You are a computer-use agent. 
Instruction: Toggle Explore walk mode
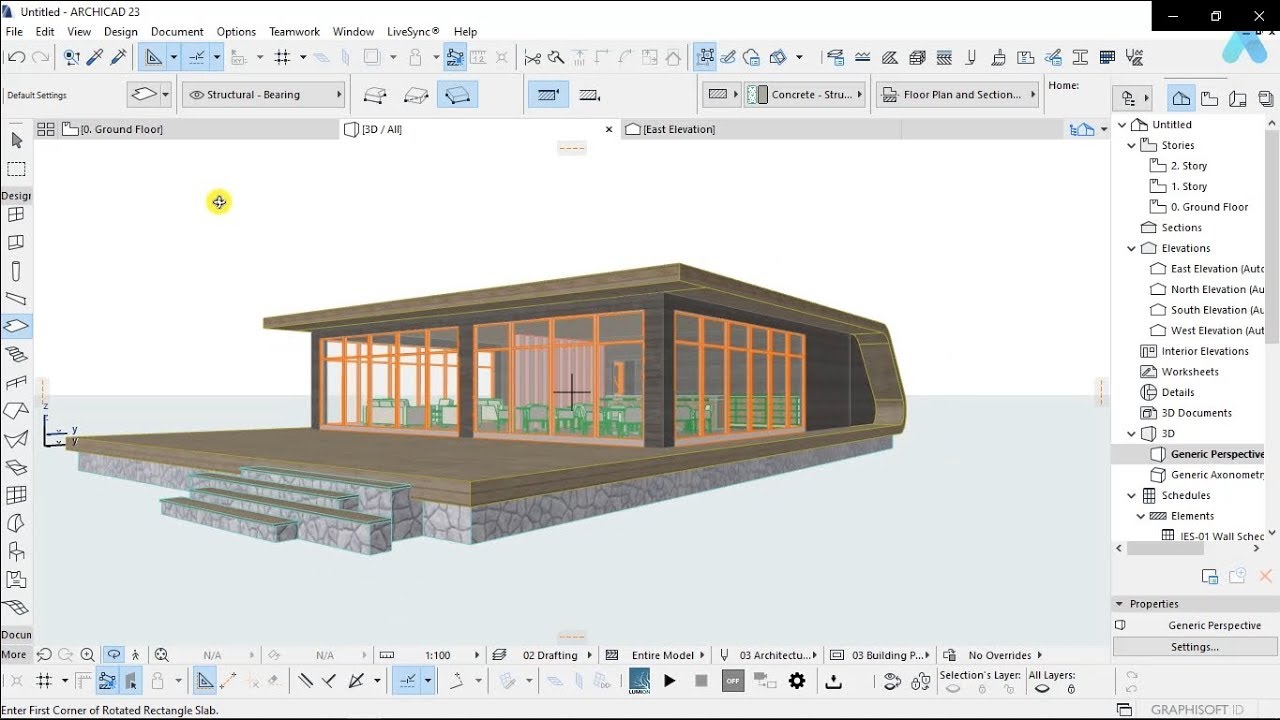pos(136,655)
